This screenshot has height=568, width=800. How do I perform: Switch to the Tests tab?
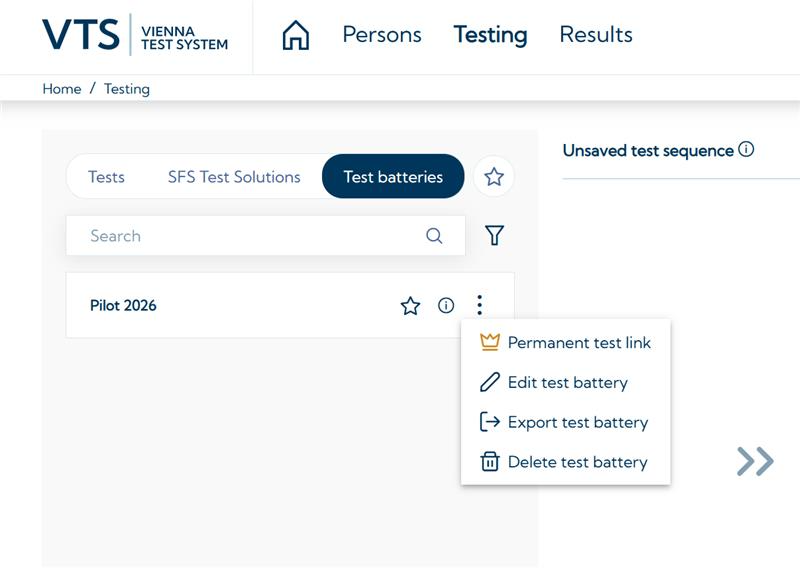106,177
